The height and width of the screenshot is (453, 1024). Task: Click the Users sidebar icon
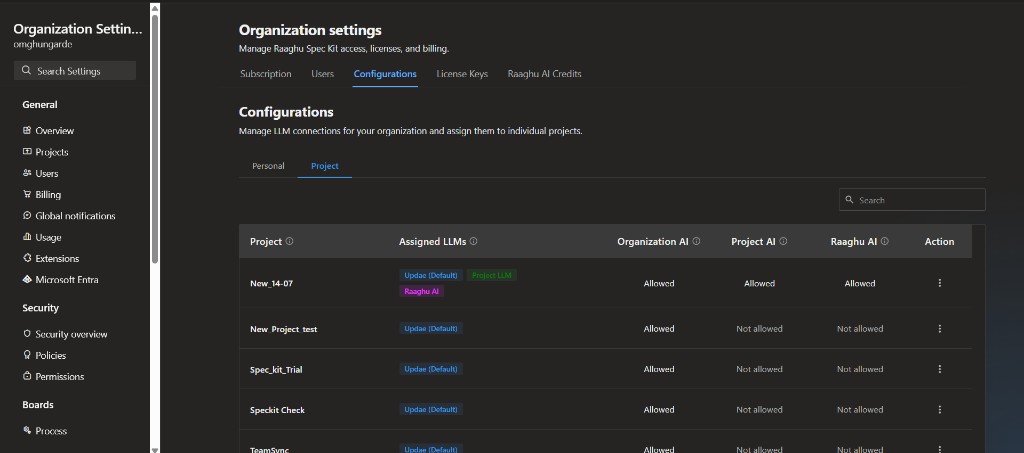coord(27,173)
